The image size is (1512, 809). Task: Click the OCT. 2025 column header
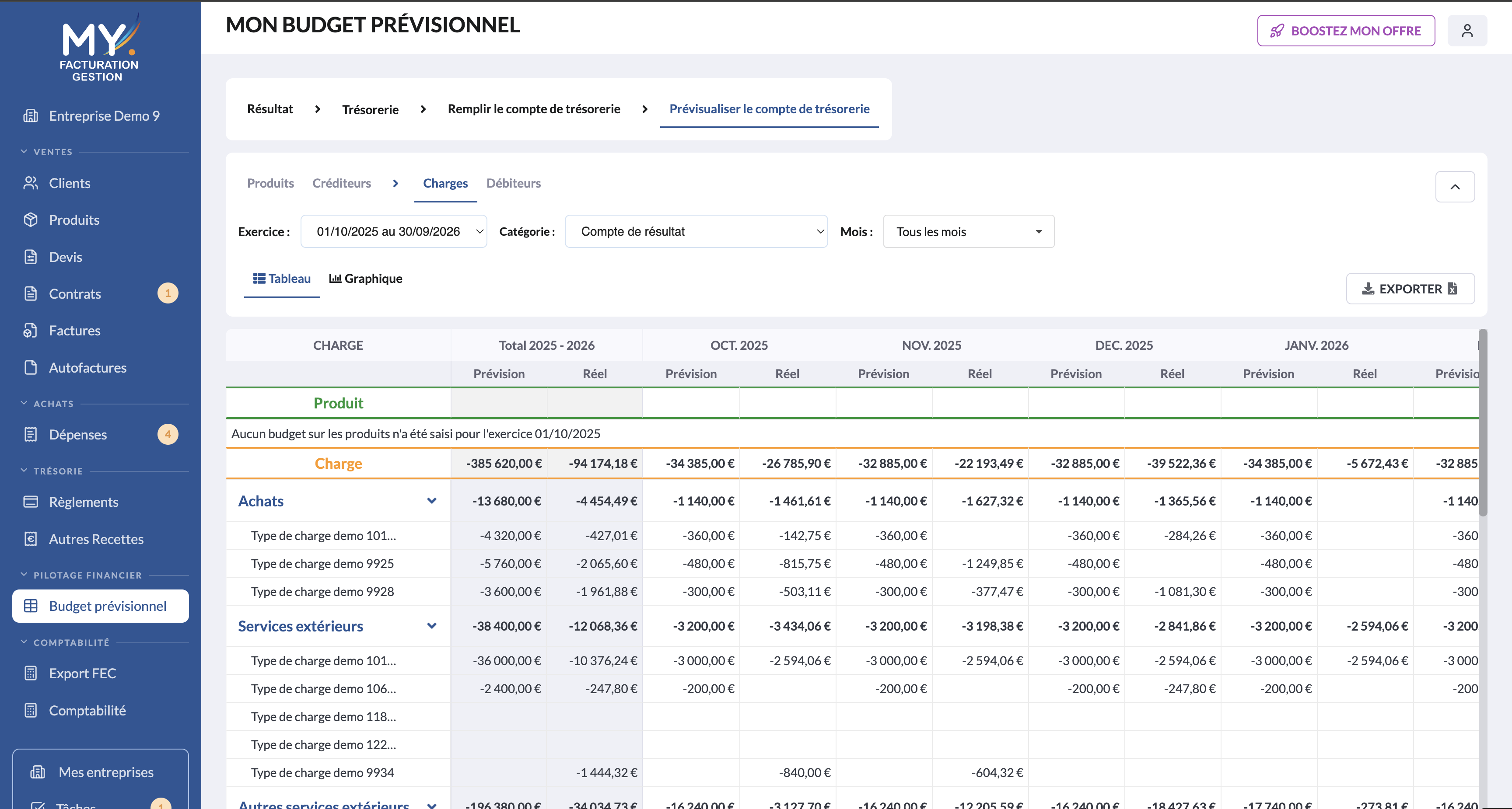(x=739, y=345)
